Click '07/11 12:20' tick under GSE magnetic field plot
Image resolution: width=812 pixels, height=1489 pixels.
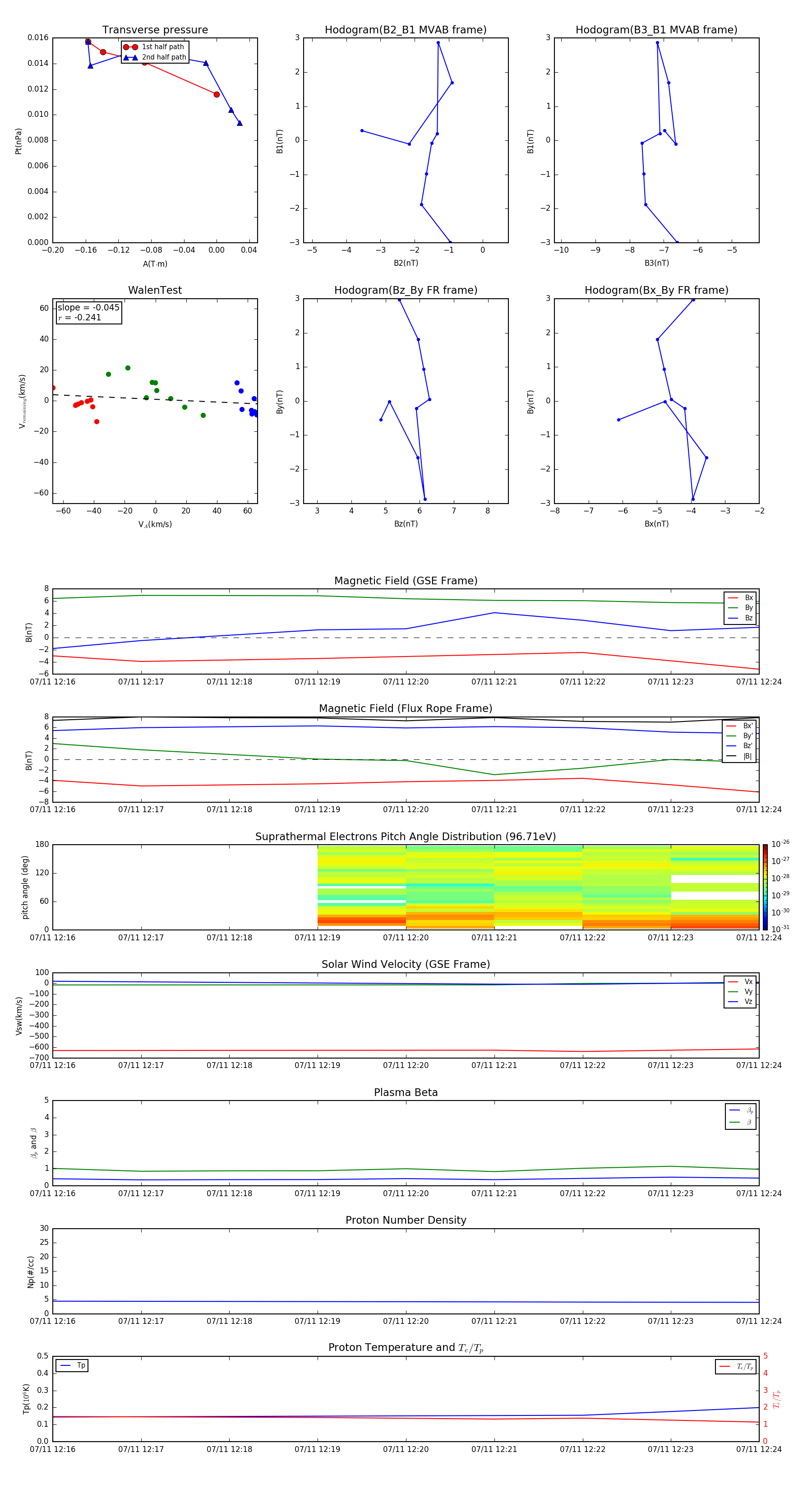click(x=406, y=682)
